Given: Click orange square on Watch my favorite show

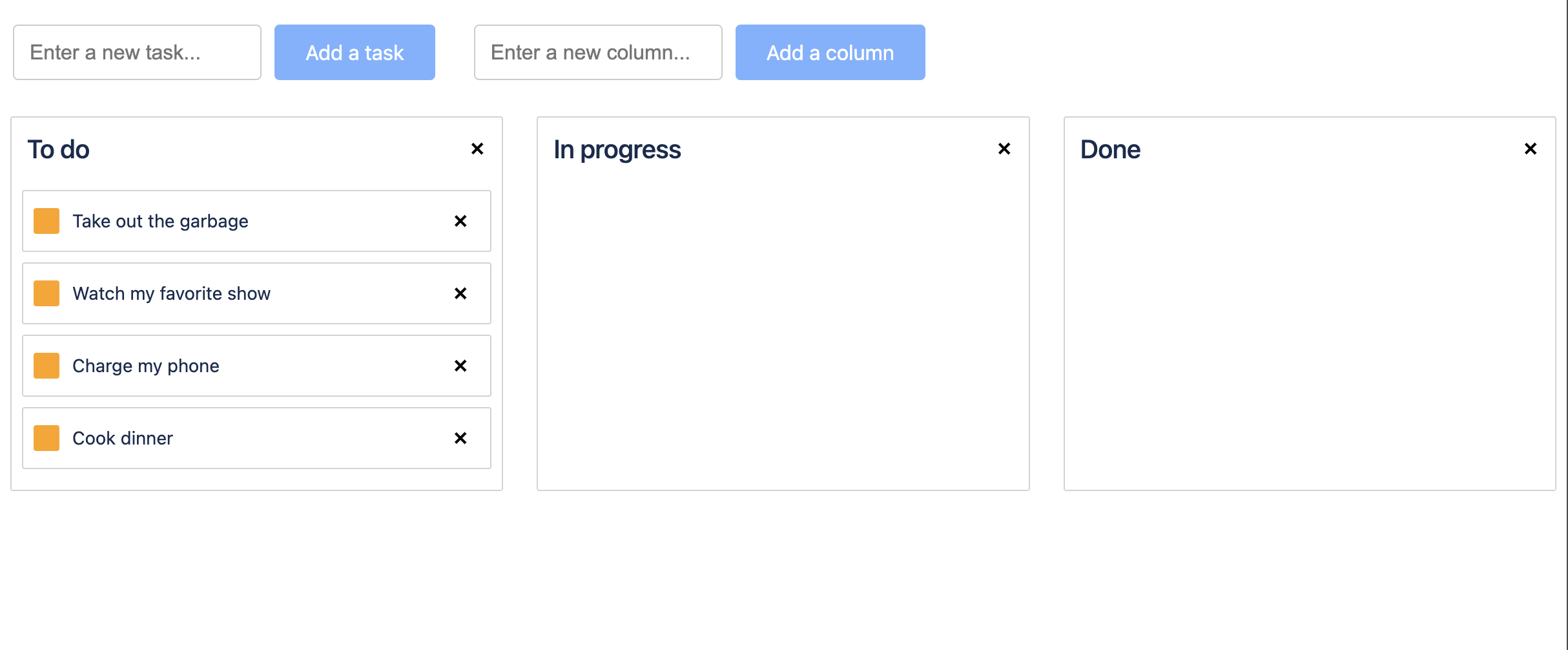Looking at the screenshot, I should pyautogui.click(x=46, y=293).
